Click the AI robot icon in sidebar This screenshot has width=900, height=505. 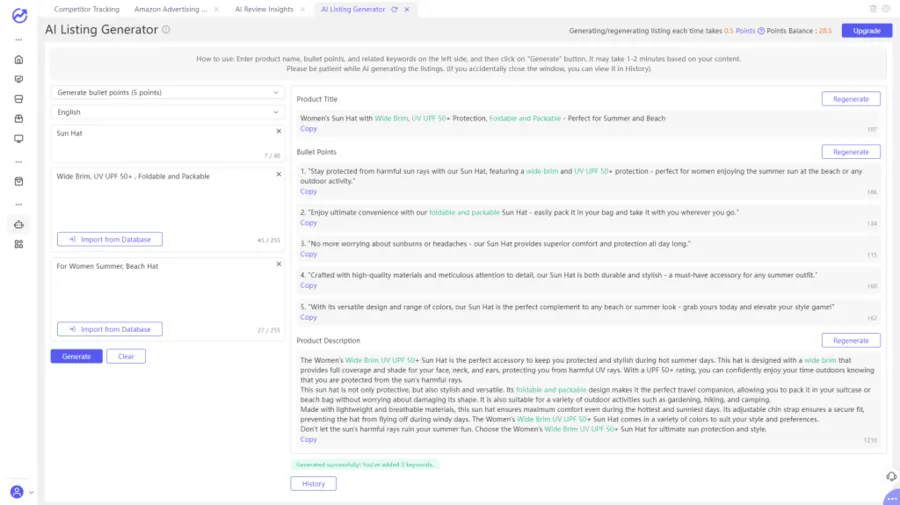tap(18, 224)
